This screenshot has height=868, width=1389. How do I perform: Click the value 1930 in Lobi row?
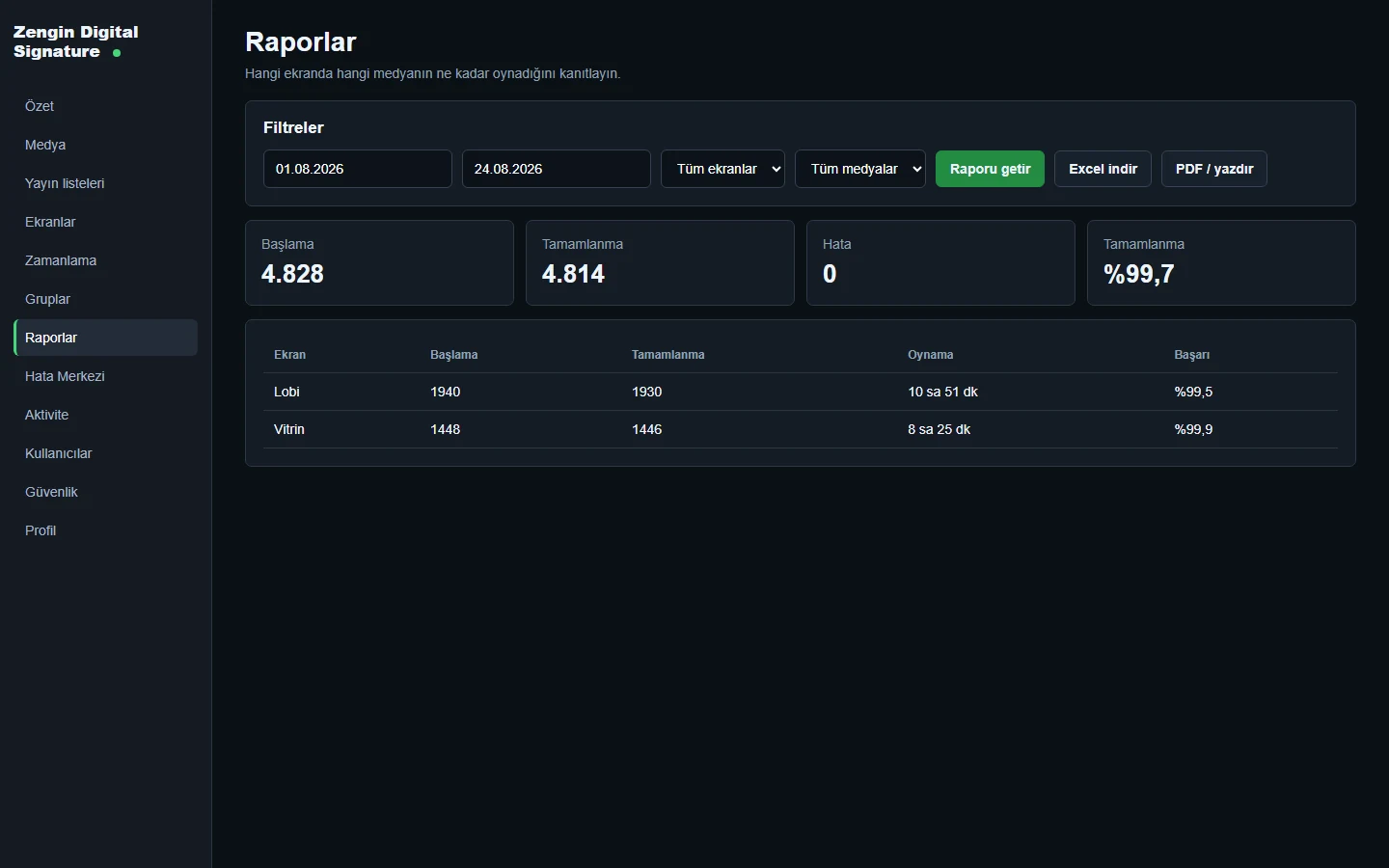click(x=647, y=392)
